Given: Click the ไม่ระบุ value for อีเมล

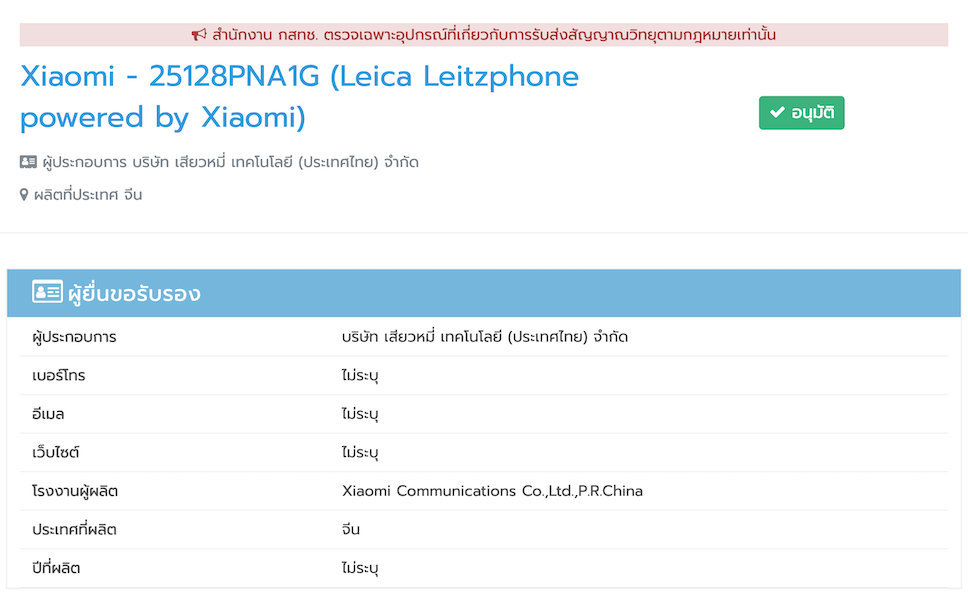Looking at the screenshot, I should point(360,414).
